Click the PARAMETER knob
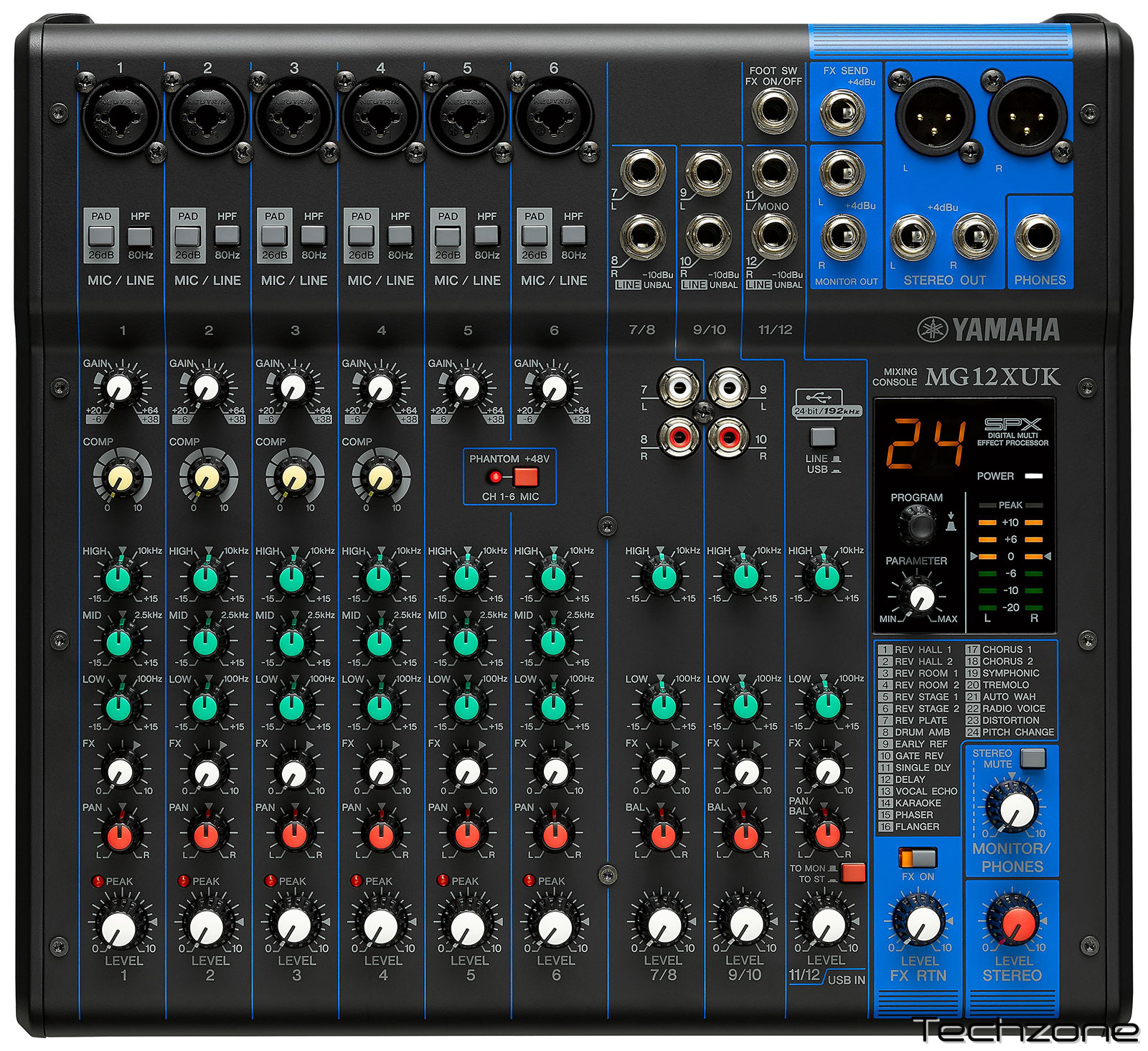This screenshot has width=1148, height=1051. (921, 597)
